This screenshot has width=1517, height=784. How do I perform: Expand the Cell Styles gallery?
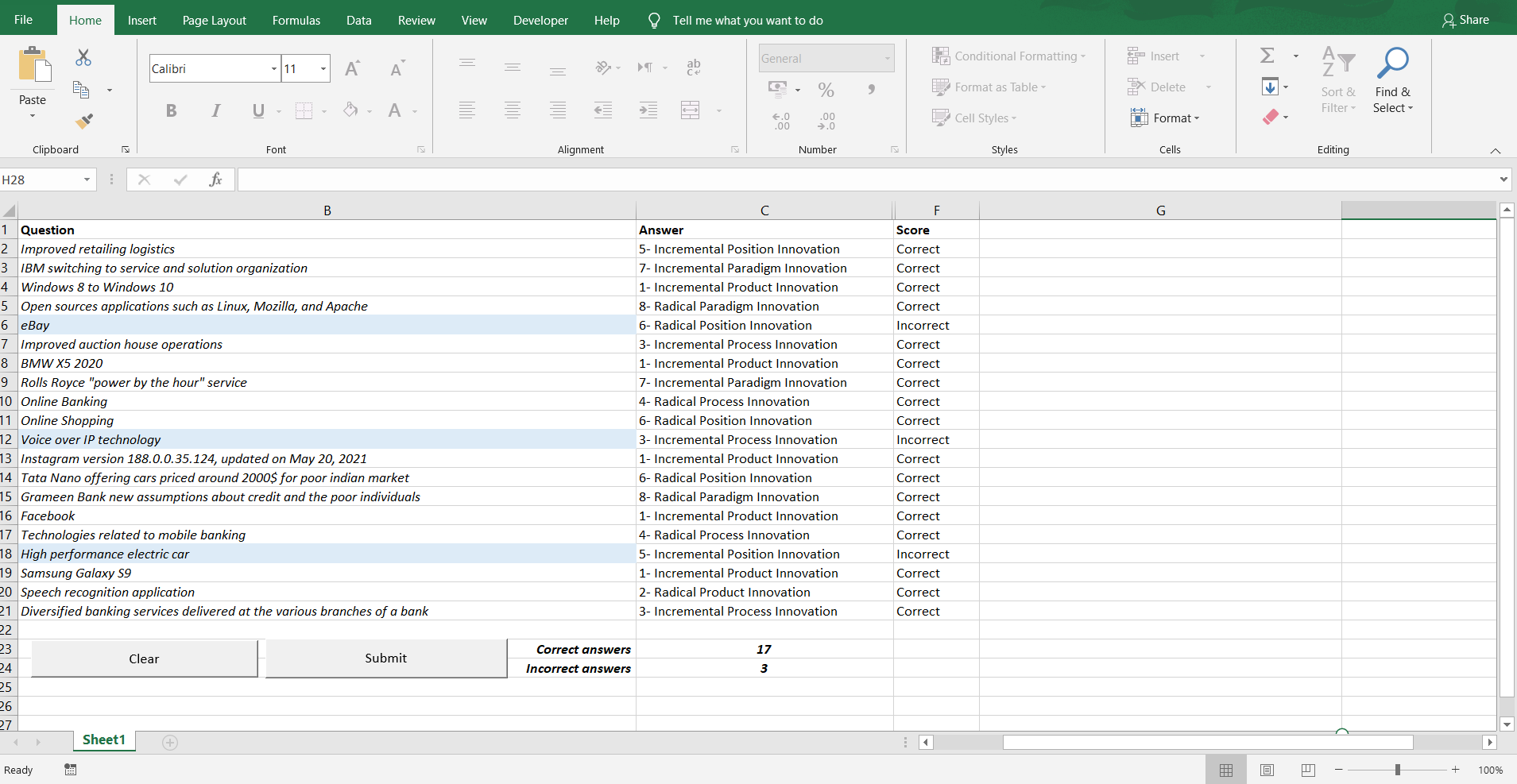pos(974,118)
